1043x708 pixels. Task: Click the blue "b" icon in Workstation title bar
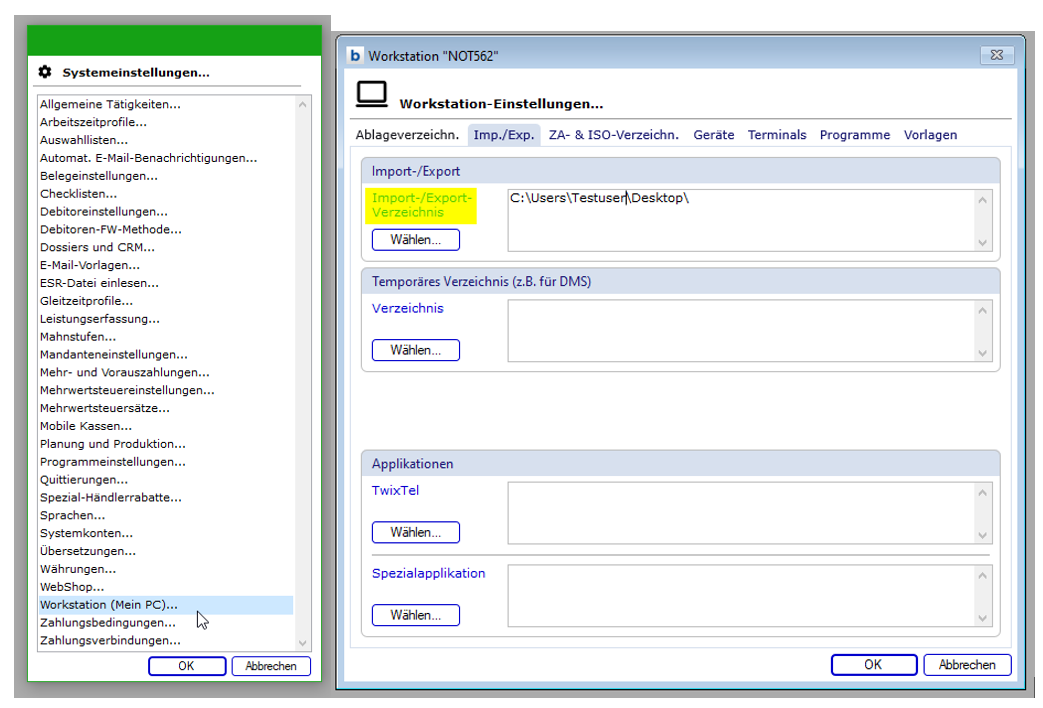(354, 56)
